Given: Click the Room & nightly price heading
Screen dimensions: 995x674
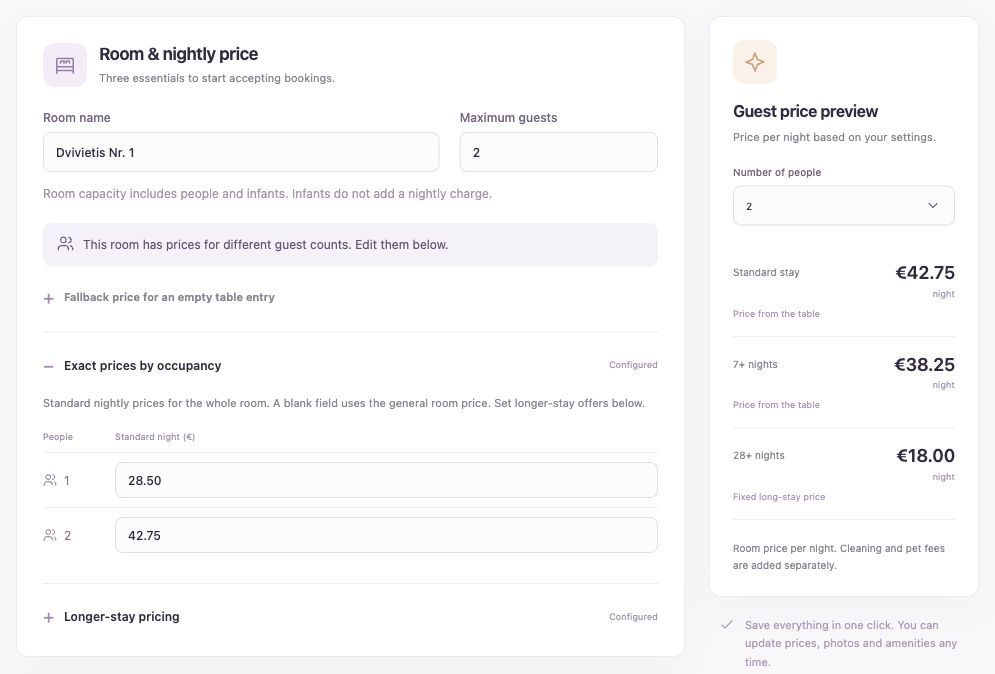Looking at the screenshot, I should (x=178, y=55).
